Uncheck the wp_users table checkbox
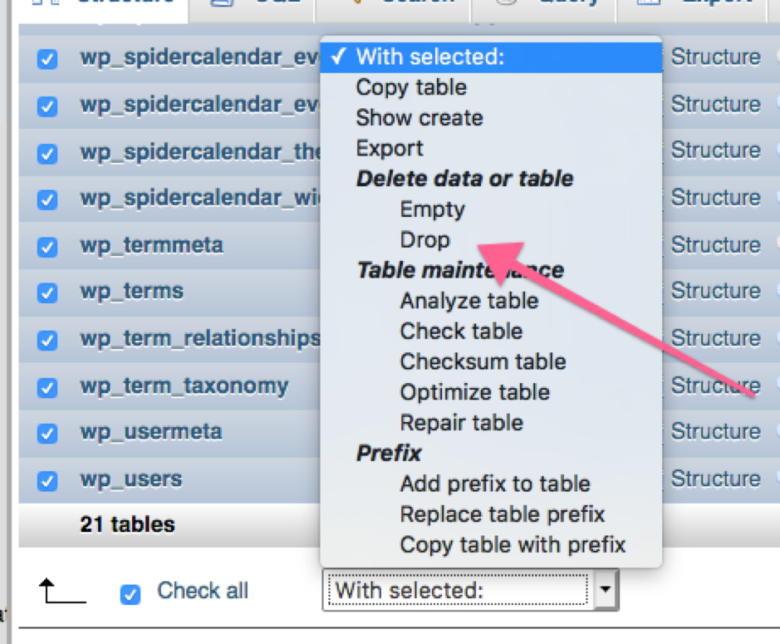The width and height of the screenshot is (780, 644). coord(47,481)
